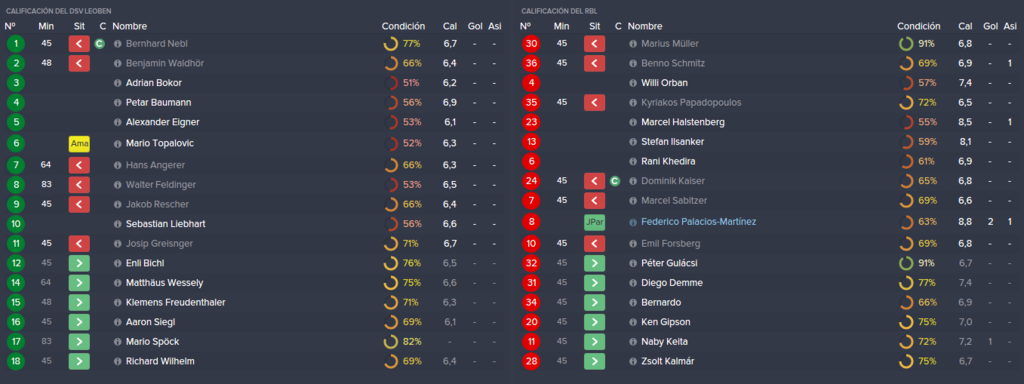Screen dimensions: 1024x384
Task: Open Marcel Halstenberg player profile
Action: click(682, 122)
